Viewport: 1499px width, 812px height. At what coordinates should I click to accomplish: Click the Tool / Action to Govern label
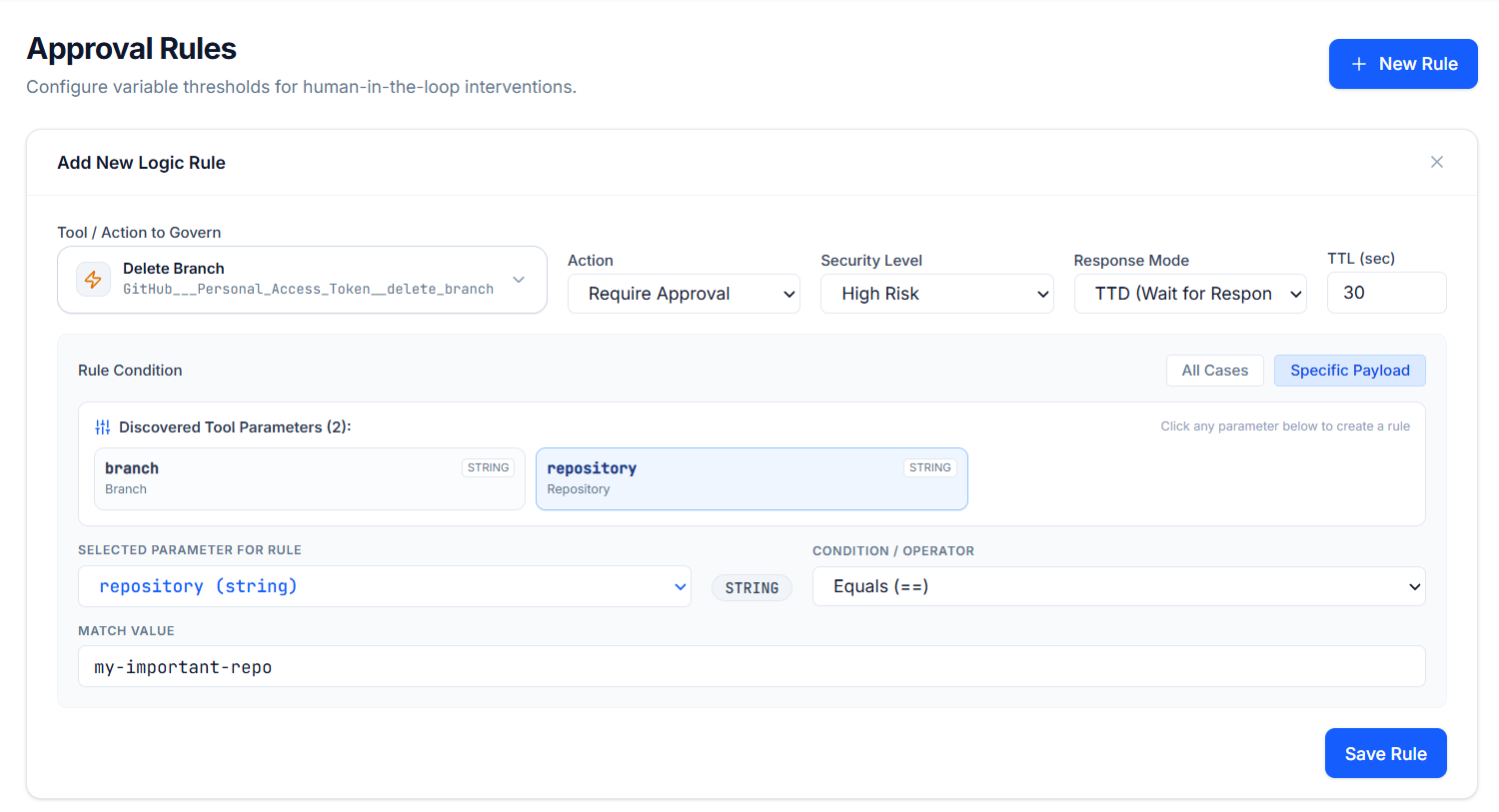139,233
